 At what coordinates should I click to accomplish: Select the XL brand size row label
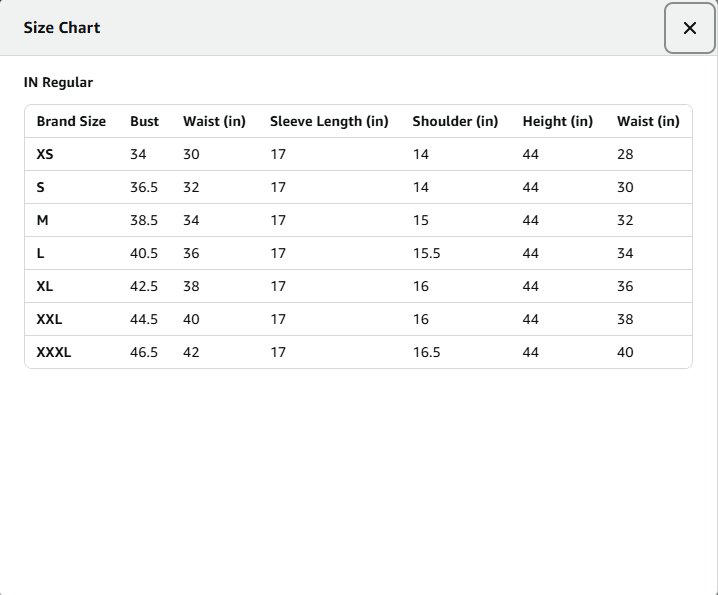pyautogui.click(x=45, y=286)
